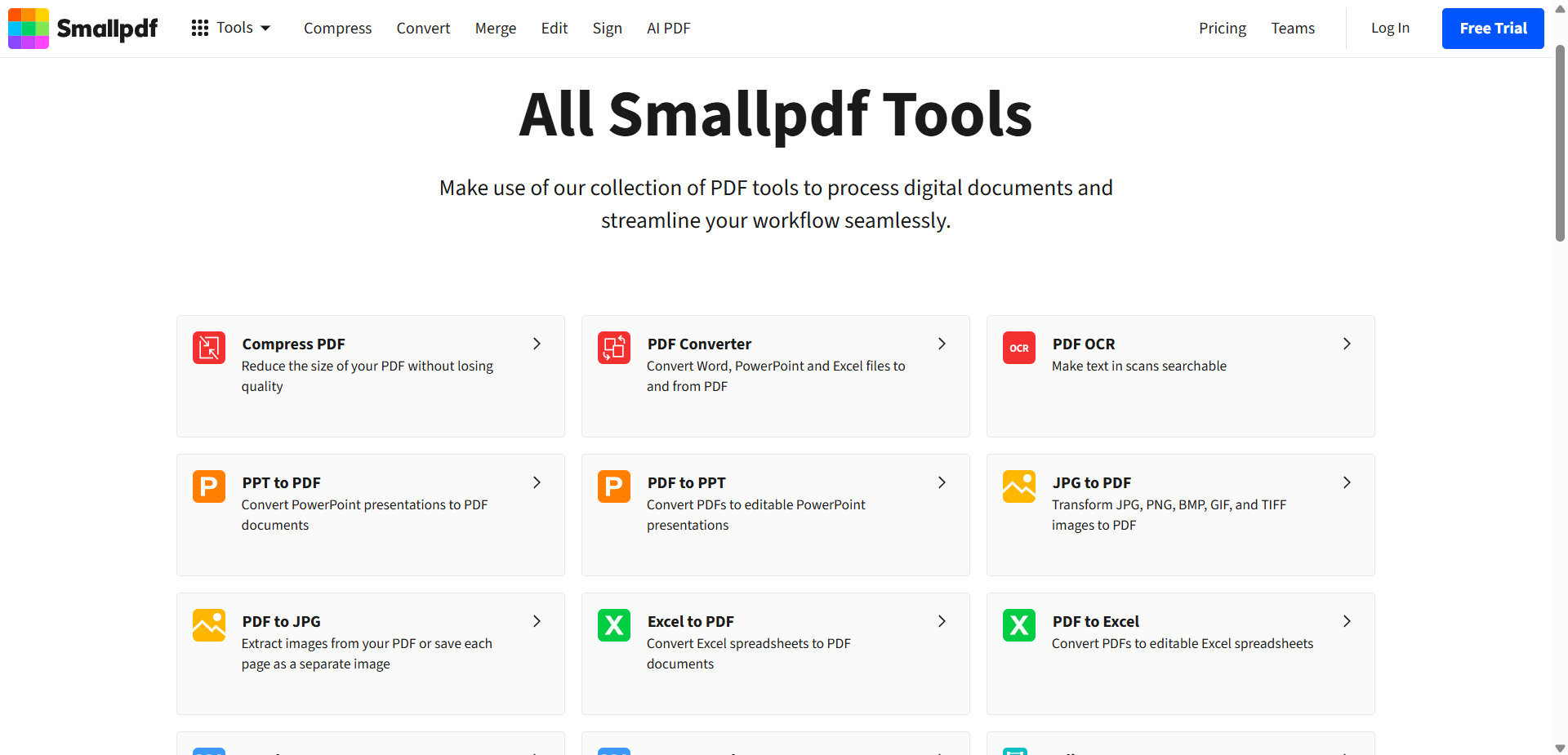Click the Smallpdf colorful logo icon
Viewport: 1568px width, 755px height.
point(29,29)
